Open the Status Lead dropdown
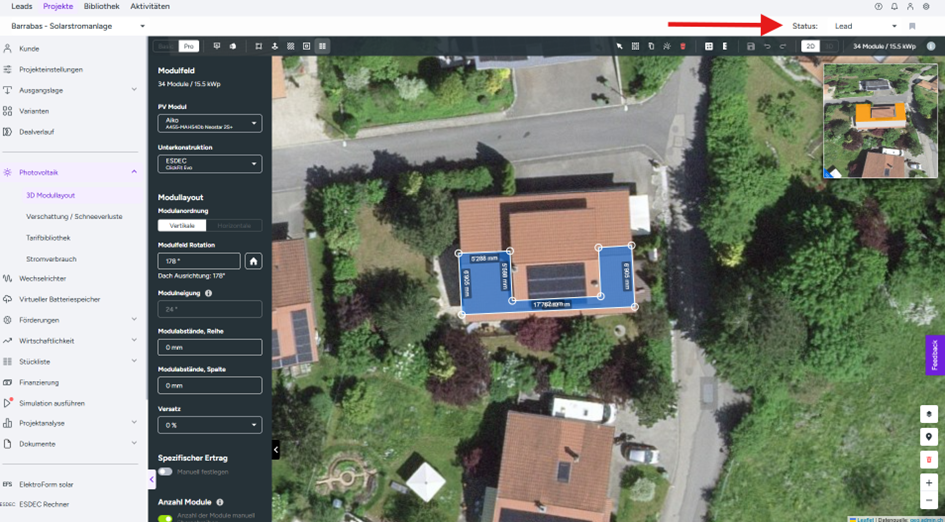The height and width of the screenshot is (522, 945). pos(865,26)
